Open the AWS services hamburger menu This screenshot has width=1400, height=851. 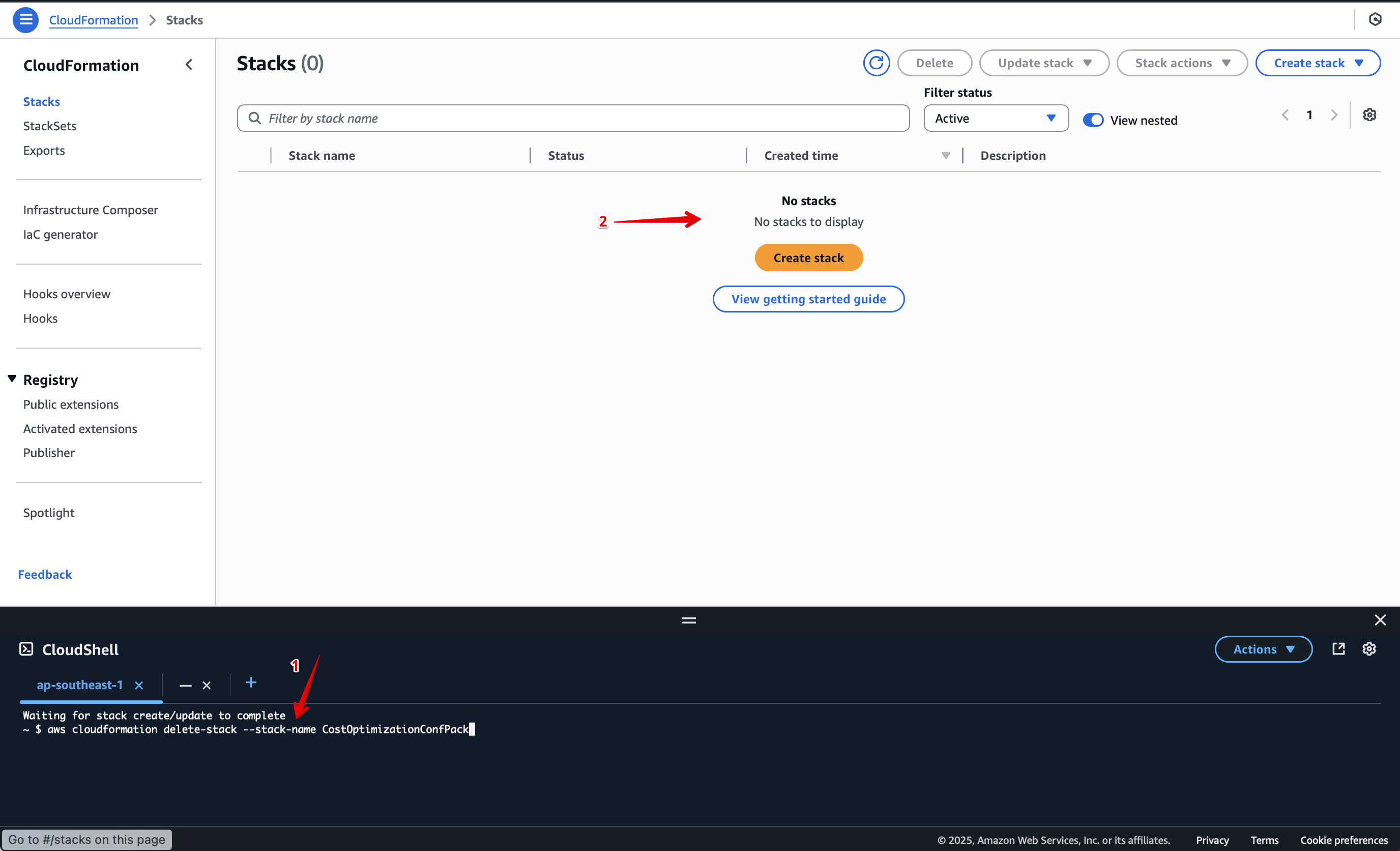(x=25, y=19)
